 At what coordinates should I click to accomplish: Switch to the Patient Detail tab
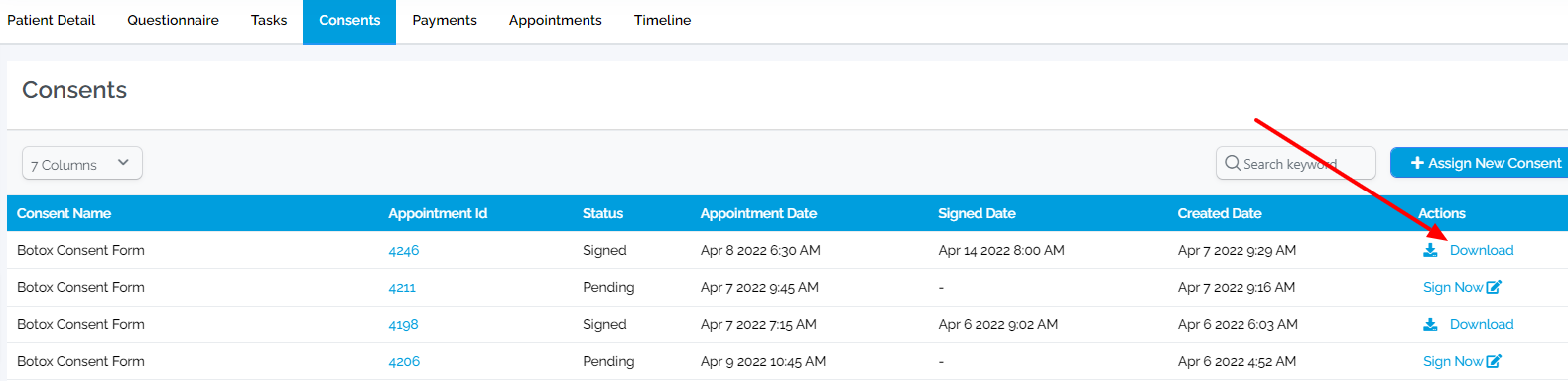click(52, 20)
